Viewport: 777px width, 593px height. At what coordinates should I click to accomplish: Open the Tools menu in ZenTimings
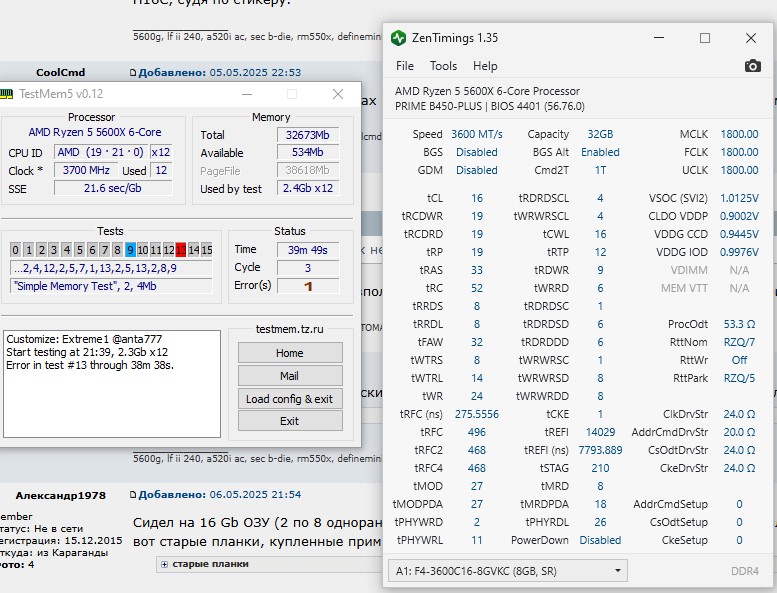pos(443,66)
